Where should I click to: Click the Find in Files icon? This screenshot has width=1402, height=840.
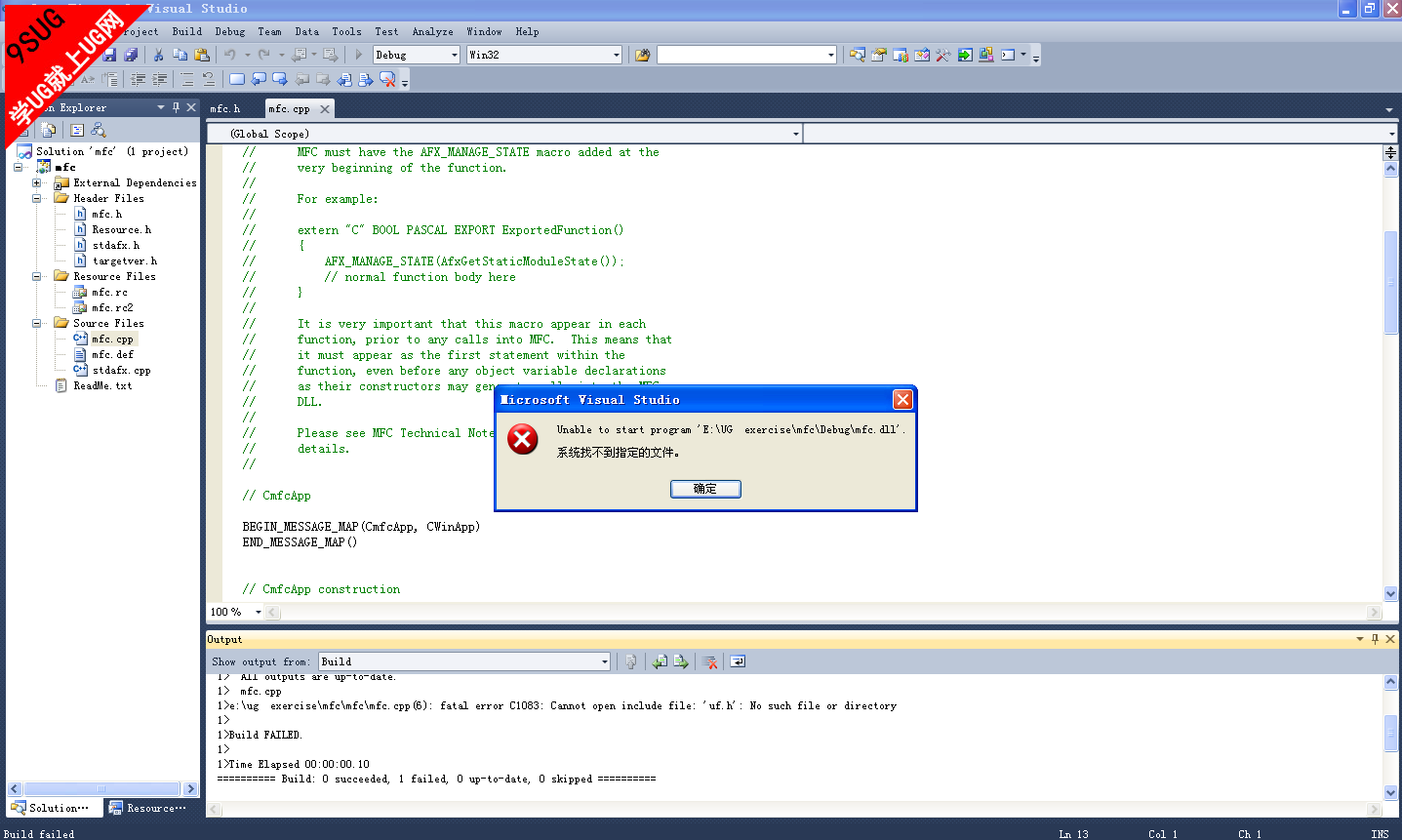coord(642,55)
